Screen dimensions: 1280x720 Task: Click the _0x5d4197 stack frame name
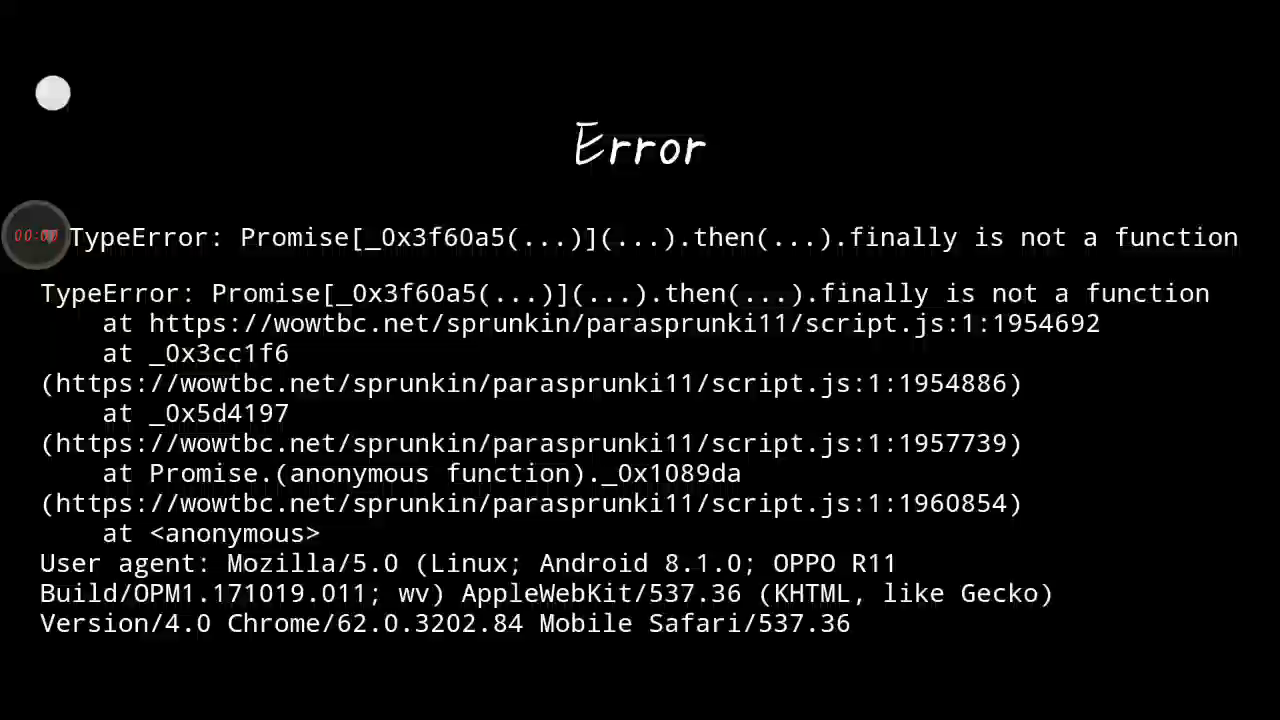pyautogui.click(x=219, y=414)
